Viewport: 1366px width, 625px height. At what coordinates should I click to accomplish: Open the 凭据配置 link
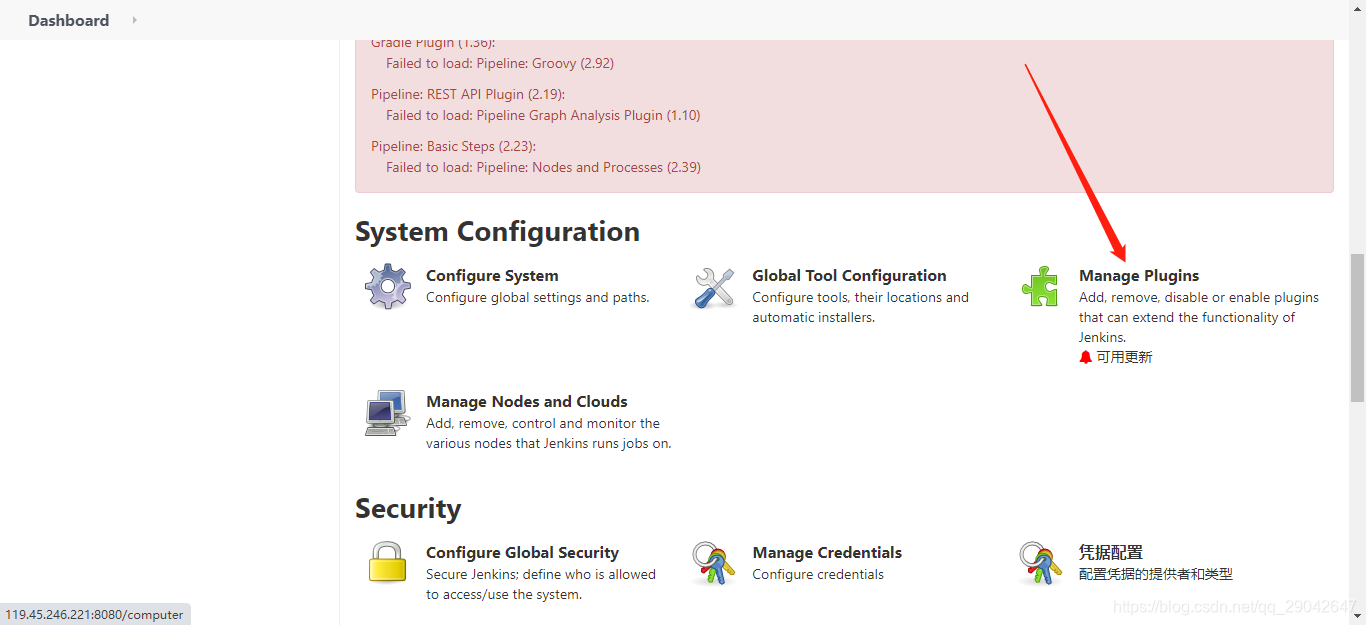pos(1111,553)
